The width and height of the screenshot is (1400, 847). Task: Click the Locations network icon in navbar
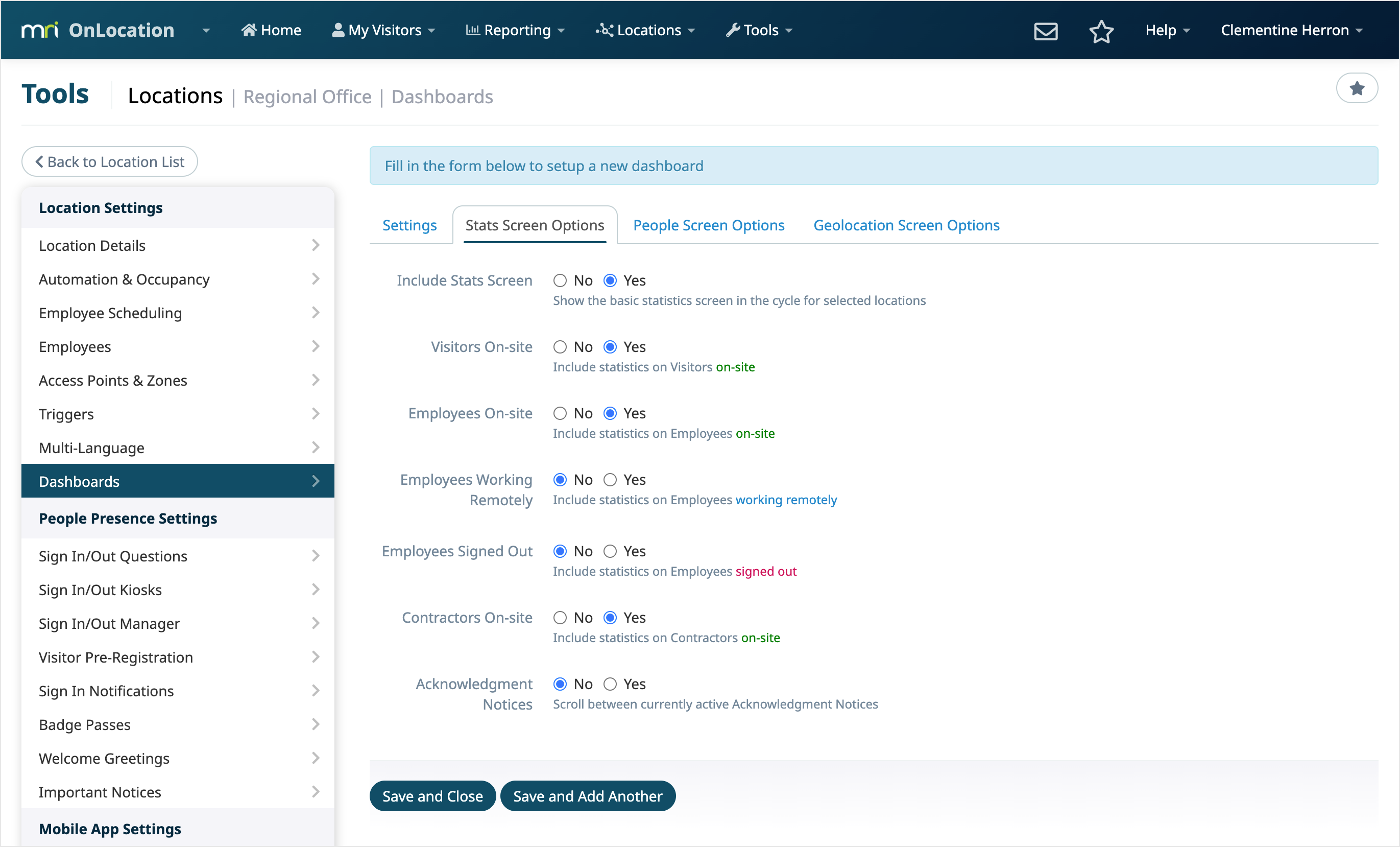click(x=604, y=30)
